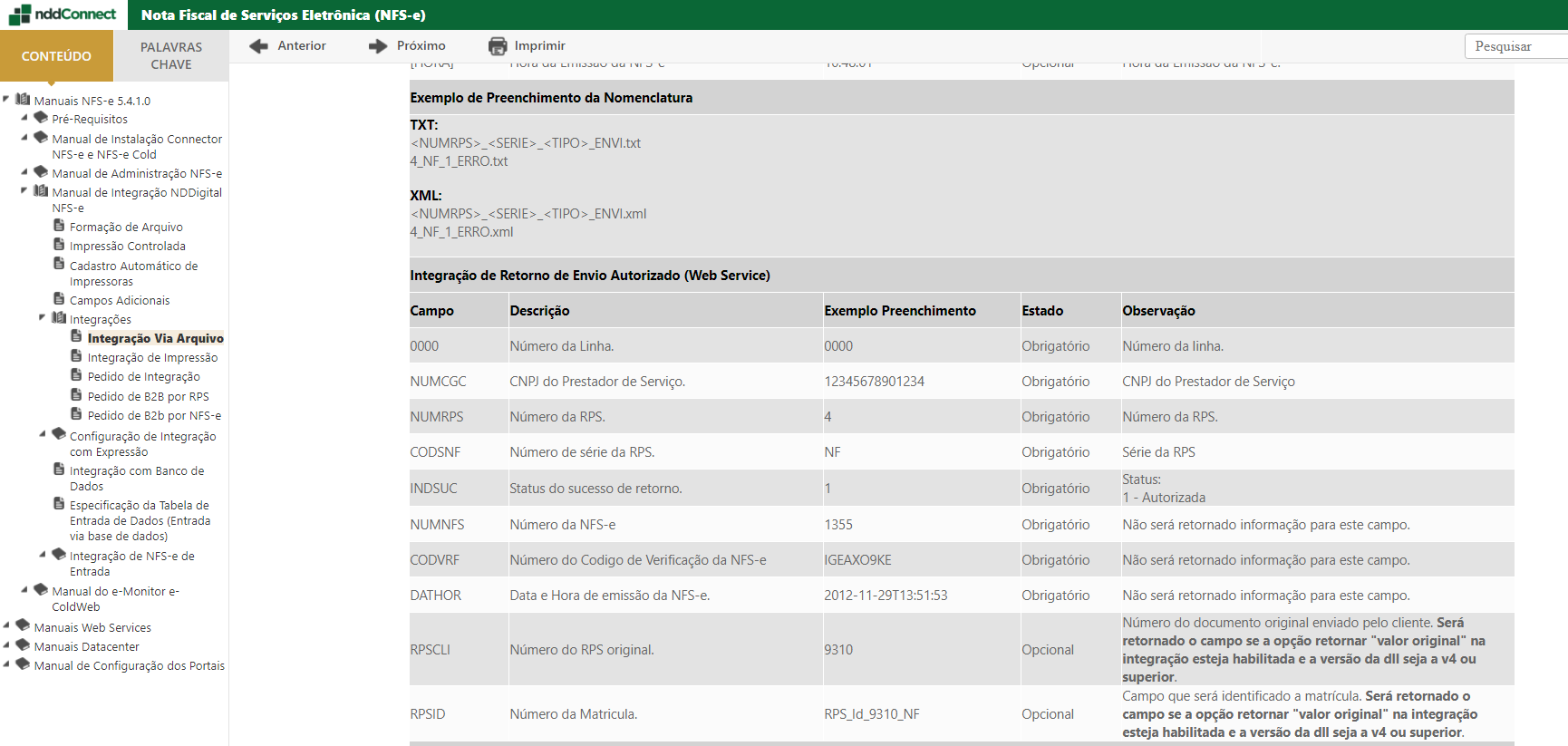Click the Integrações open book icon

coord(59,318)
